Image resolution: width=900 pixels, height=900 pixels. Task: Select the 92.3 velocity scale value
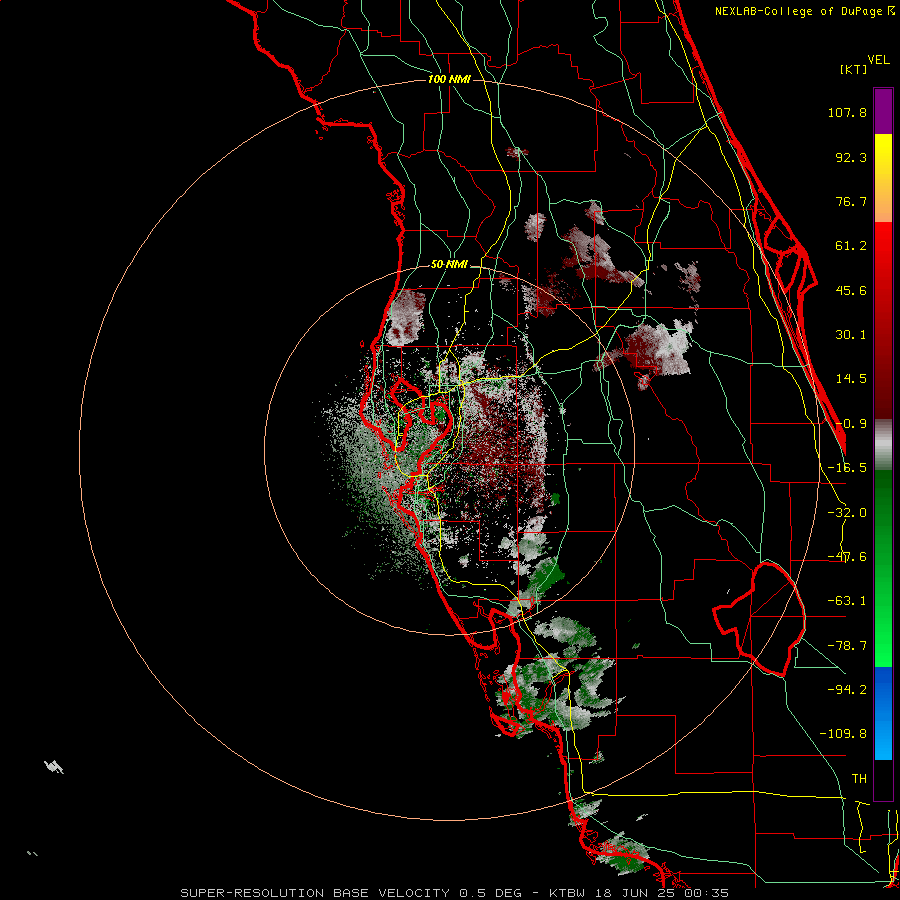click(x=851, y=157)
